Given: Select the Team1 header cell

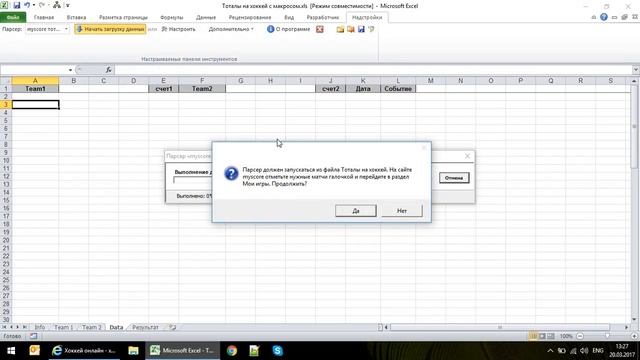Looking at the screenshot, I should [35, 89].
